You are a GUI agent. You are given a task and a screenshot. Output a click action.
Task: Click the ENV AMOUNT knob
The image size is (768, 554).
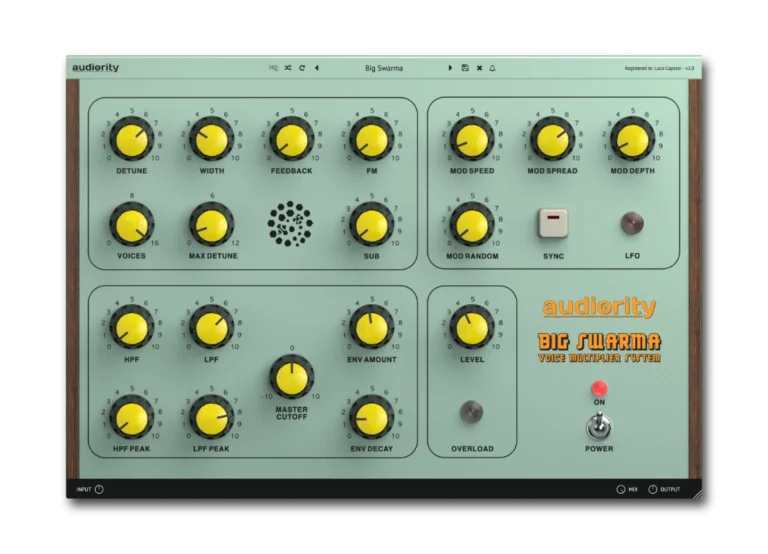(372, 328)
